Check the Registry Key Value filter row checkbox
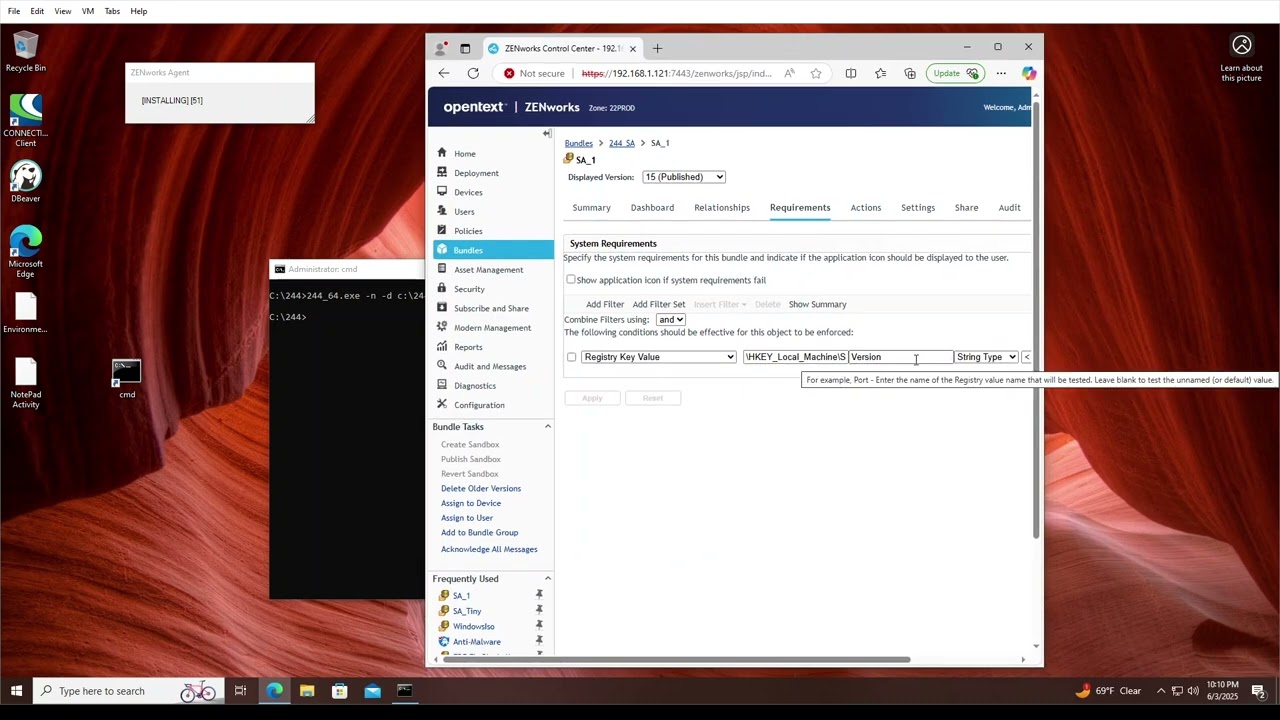The height and width of the screenshot is (720, 1280). [x=571, y=357]
